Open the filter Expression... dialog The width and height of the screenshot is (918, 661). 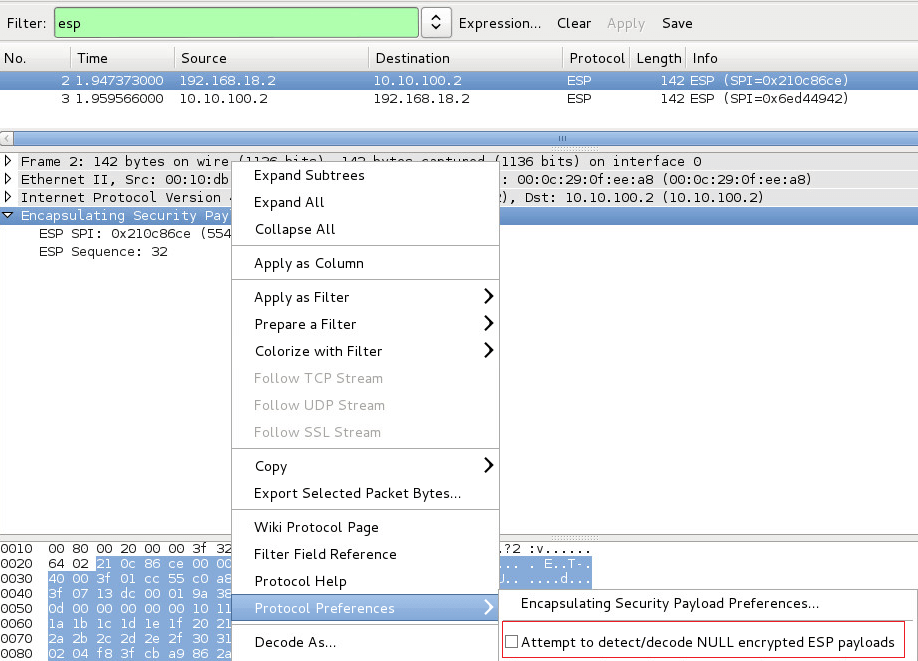pos(499,23)
